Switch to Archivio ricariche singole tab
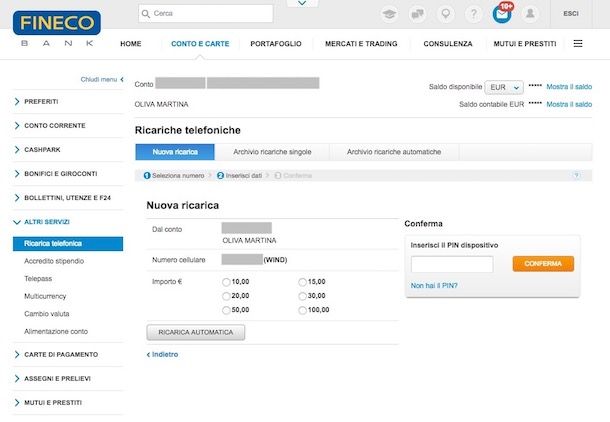This screenshot has height=422, width=610. pyautogui.click(x=272, y=152)
